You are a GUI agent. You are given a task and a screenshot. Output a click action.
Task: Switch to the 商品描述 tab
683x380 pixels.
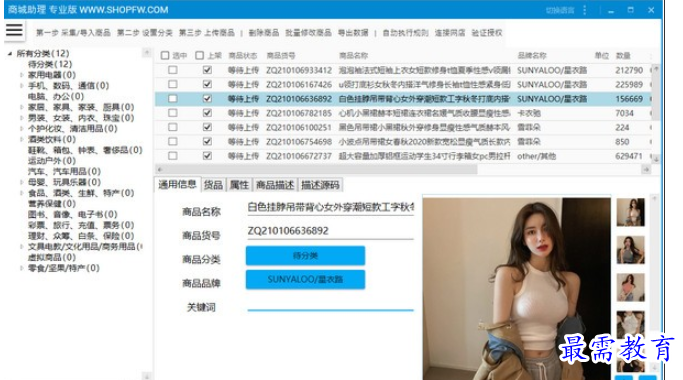point(275,185)
